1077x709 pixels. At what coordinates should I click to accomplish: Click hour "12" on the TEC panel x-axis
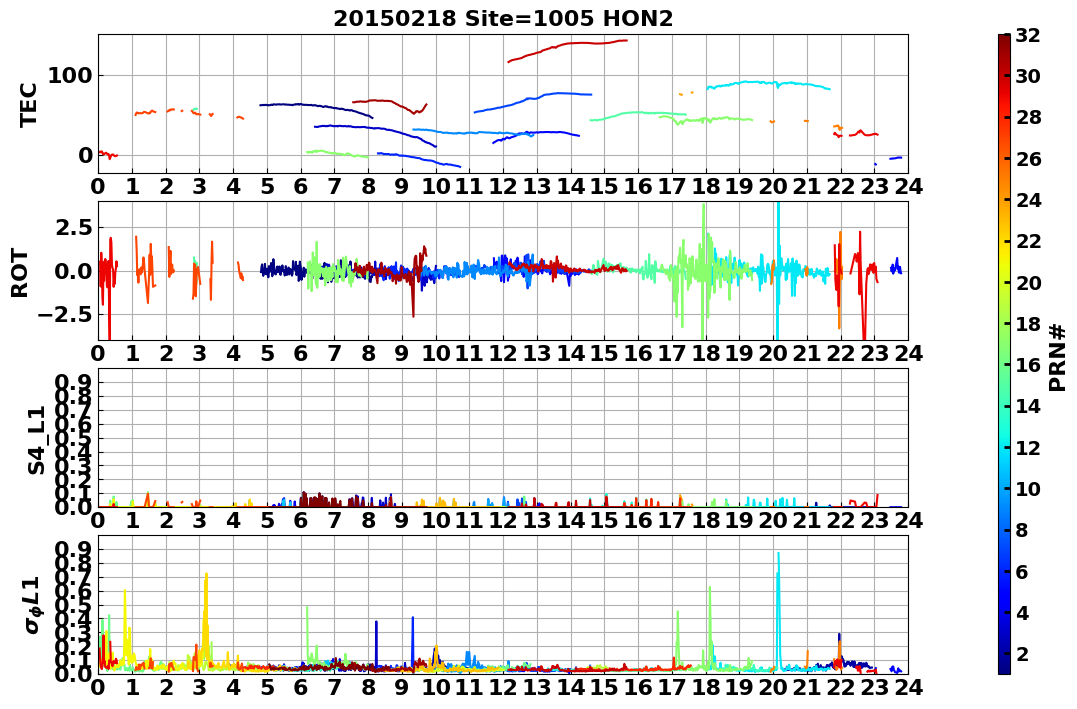coord(503,186)
